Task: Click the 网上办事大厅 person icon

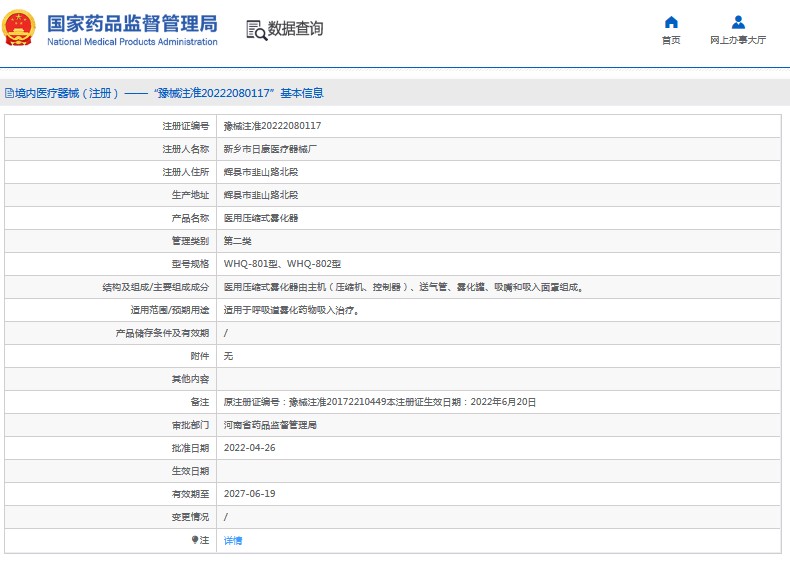Action: pos(738,22)
